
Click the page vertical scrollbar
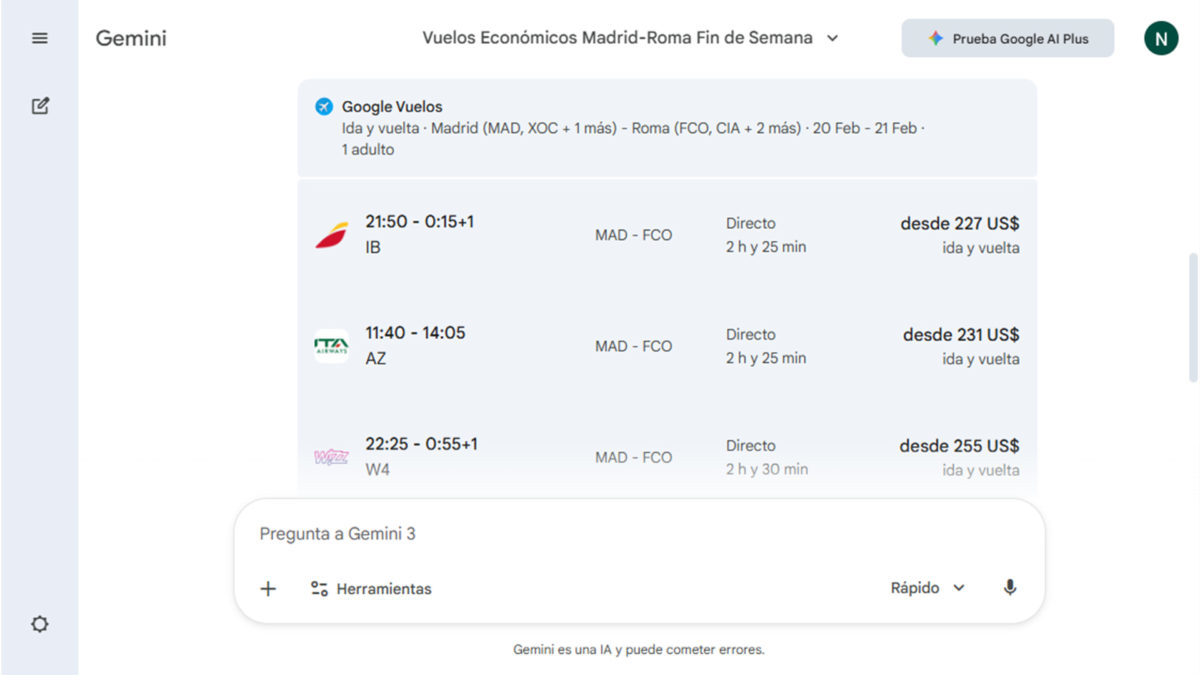[x=1192, y=316]
